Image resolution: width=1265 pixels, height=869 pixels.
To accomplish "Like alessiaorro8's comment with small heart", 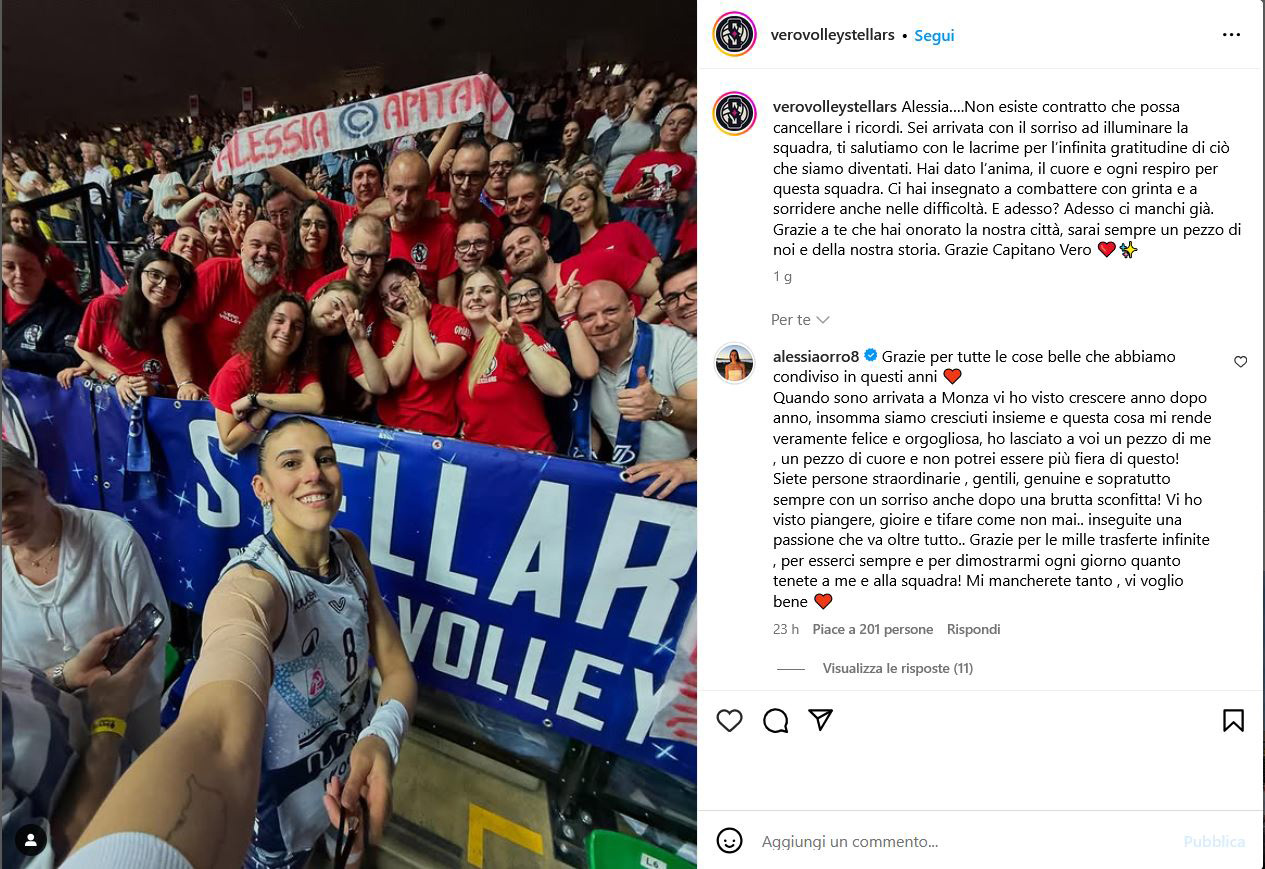I will click(1240, 362).
